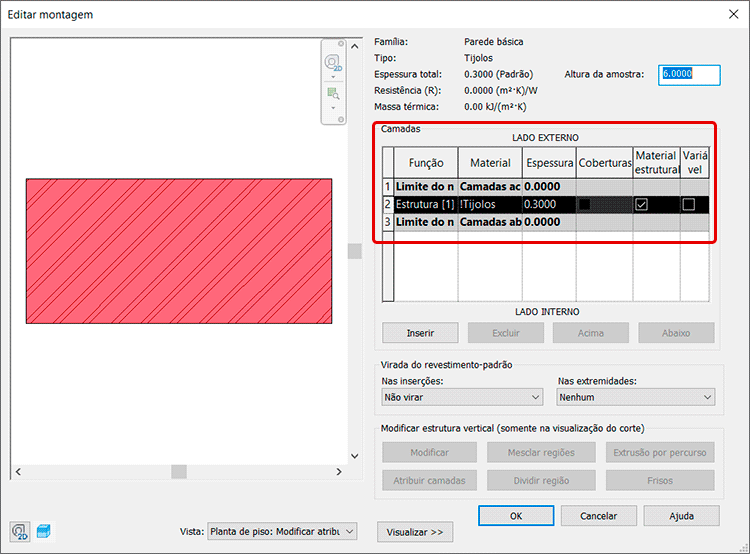Click the horizontal scrollbar thumb in preview
The width and height of the screenshot is (750, 554).
(179, 472)
